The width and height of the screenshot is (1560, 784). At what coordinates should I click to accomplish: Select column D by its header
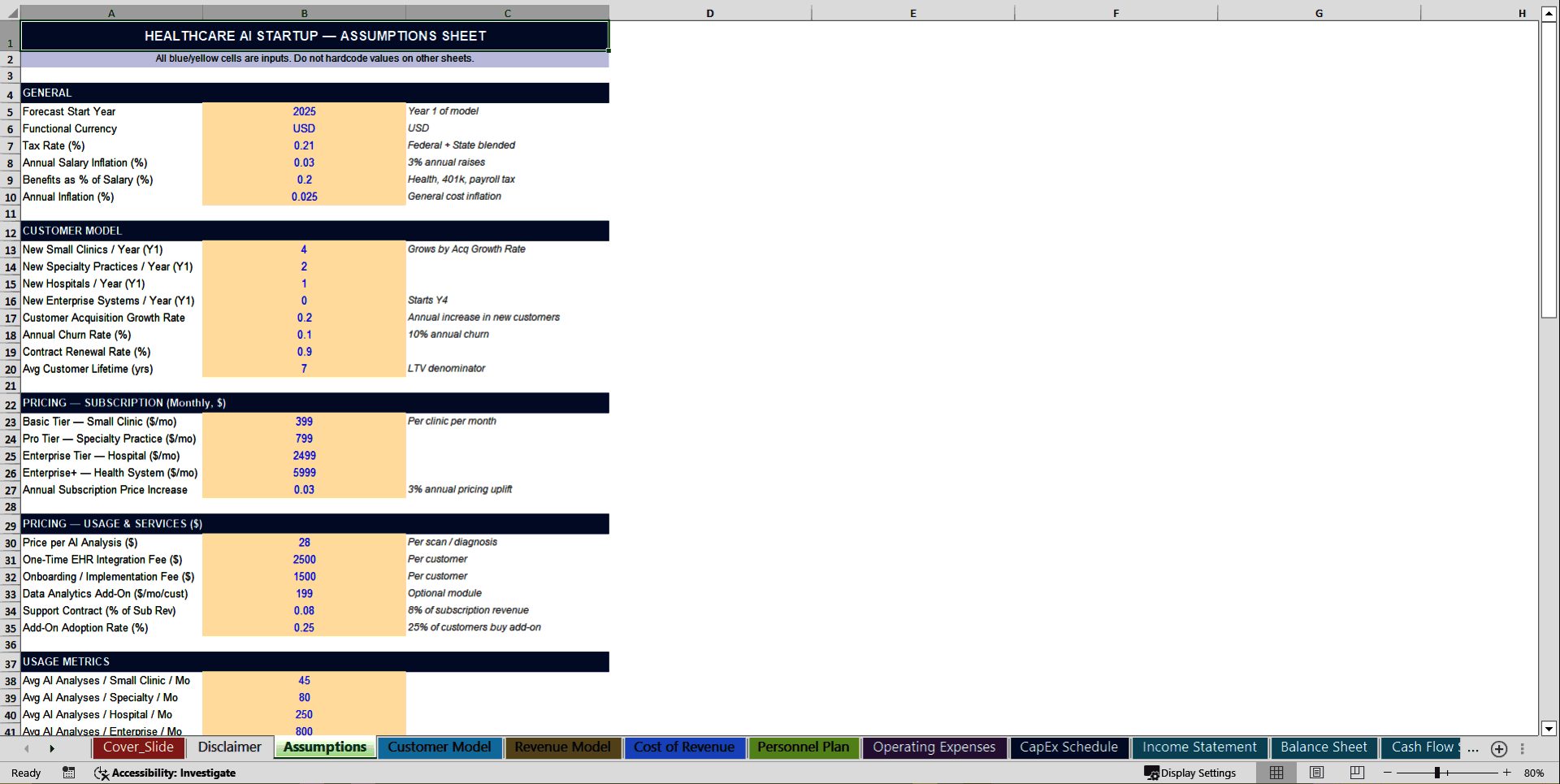(709, 13)
